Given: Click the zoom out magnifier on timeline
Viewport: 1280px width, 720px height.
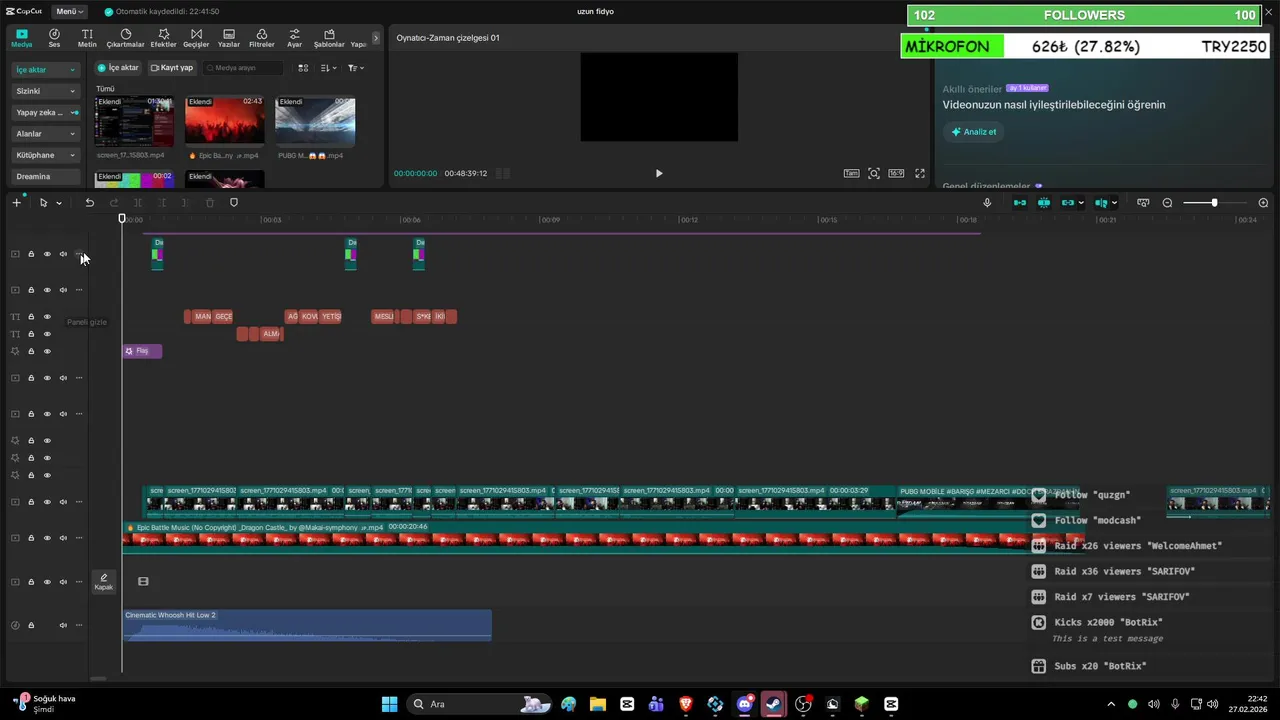Looking at the screenshot, I should [1167, 203].
